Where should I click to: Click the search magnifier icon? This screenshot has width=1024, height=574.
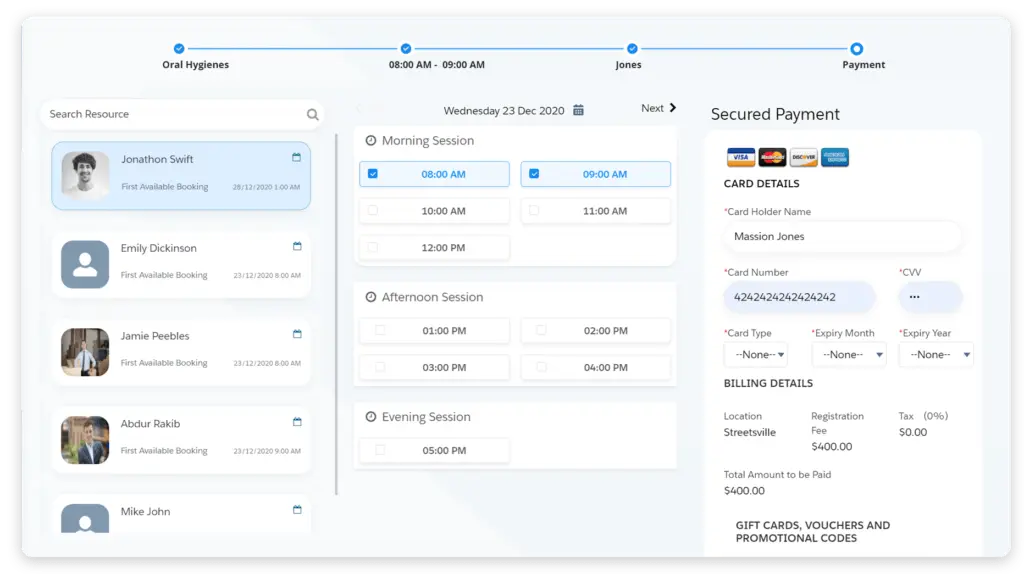point(313,114)
